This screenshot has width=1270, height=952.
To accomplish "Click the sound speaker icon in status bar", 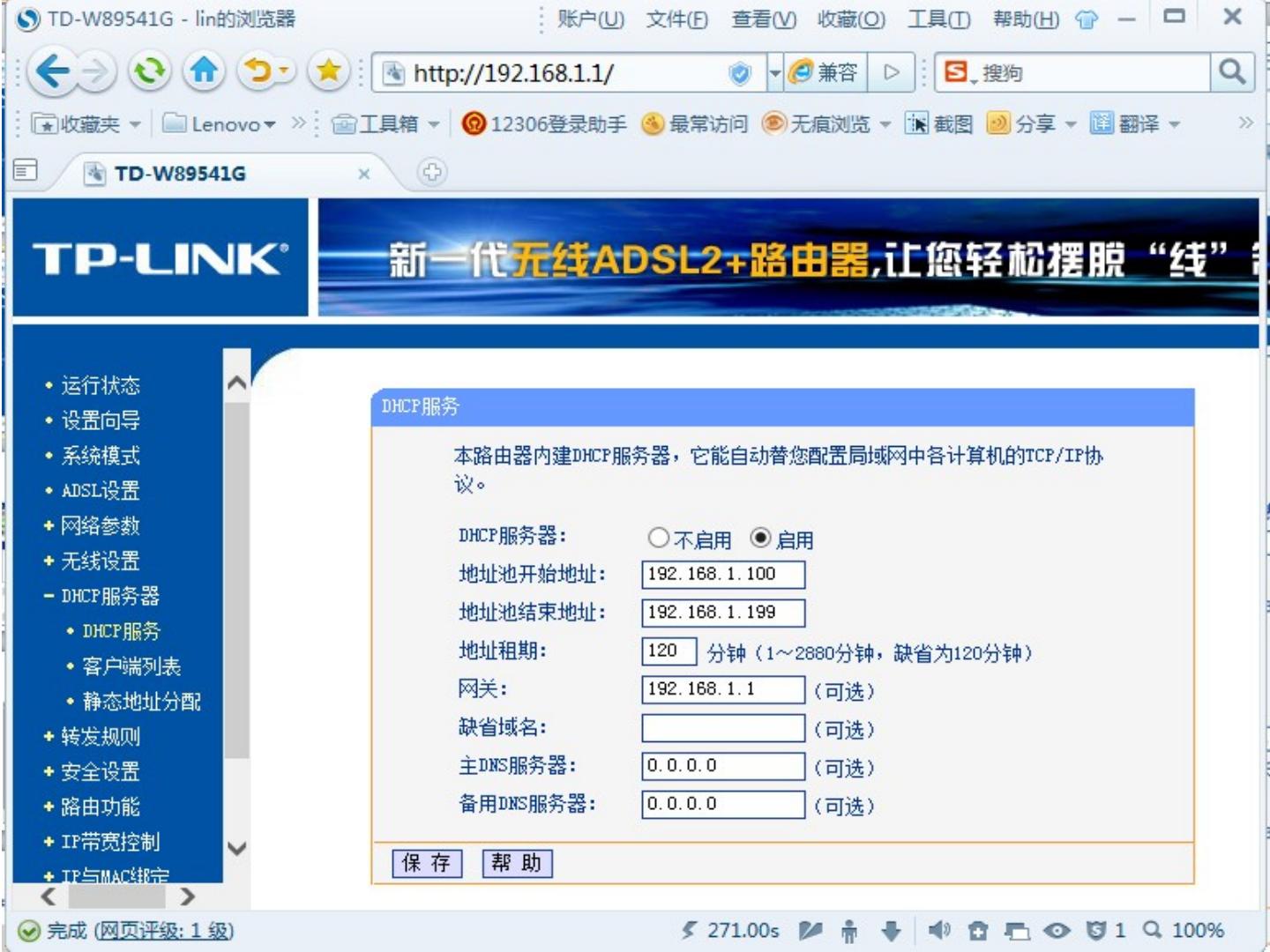I will 938,930.
